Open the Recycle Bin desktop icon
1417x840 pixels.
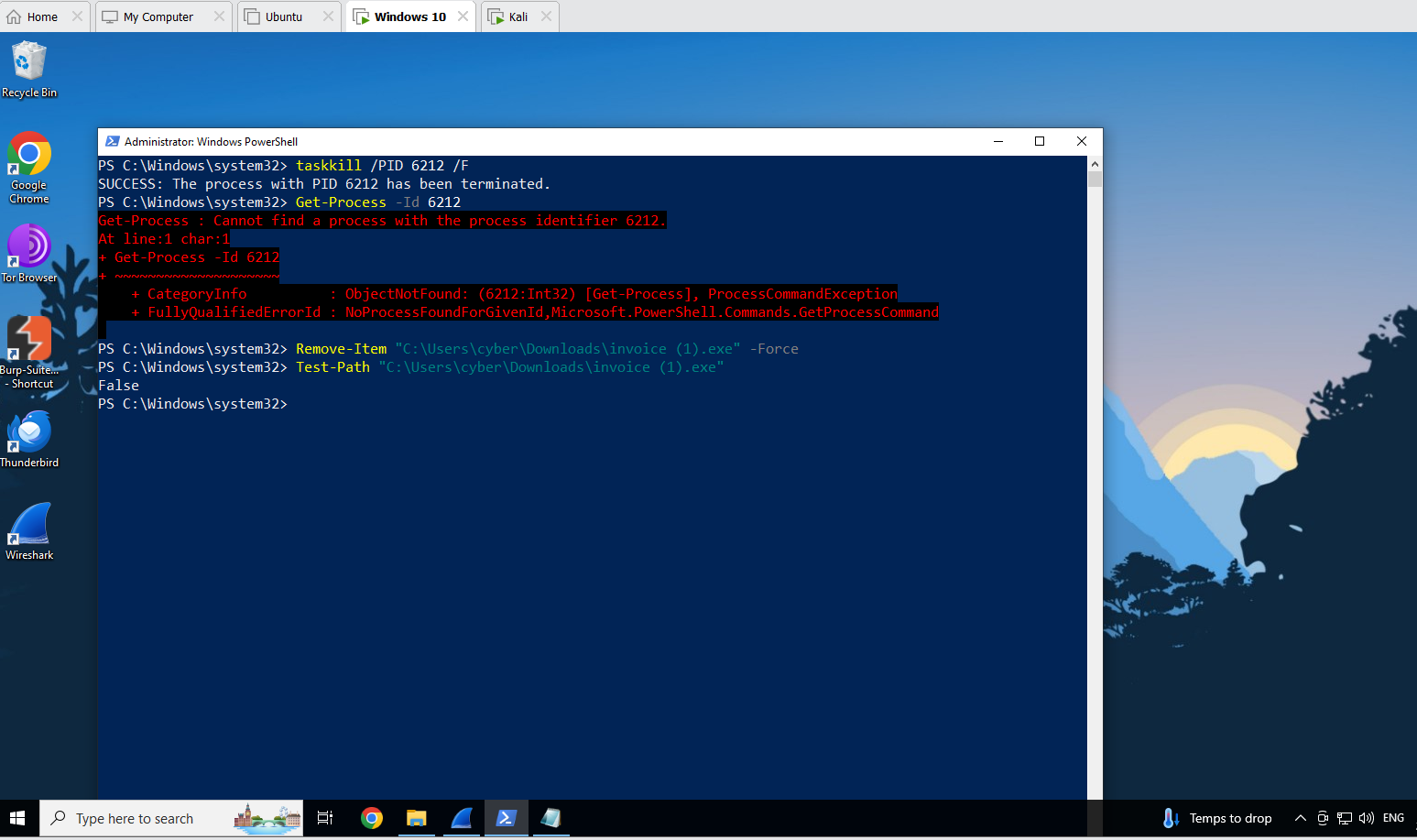click(x=29, y=70)
